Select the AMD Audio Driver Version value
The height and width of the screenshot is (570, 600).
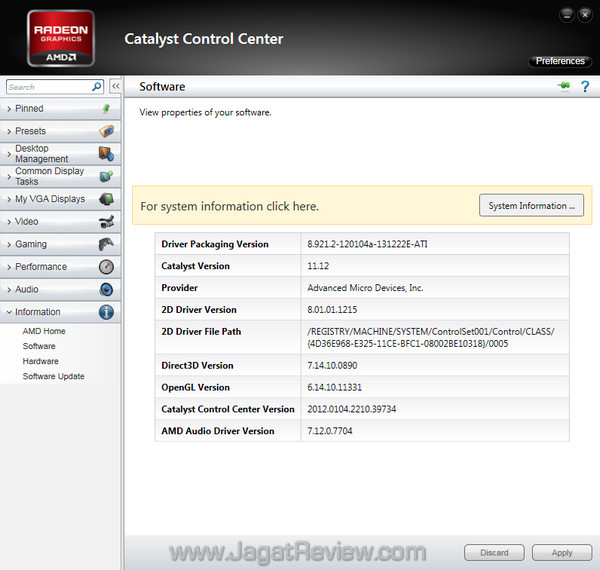pyautogui.click(x=329, y=431)
